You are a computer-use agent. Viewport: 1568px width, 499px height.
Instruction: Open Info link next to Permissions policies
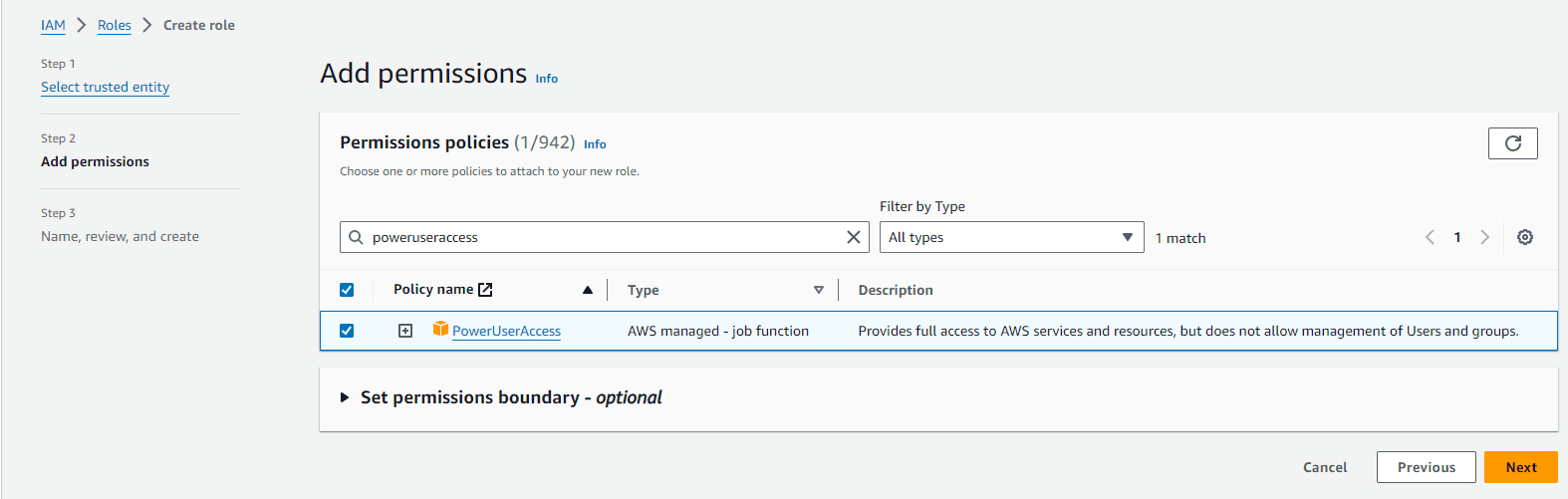(595, 144)
